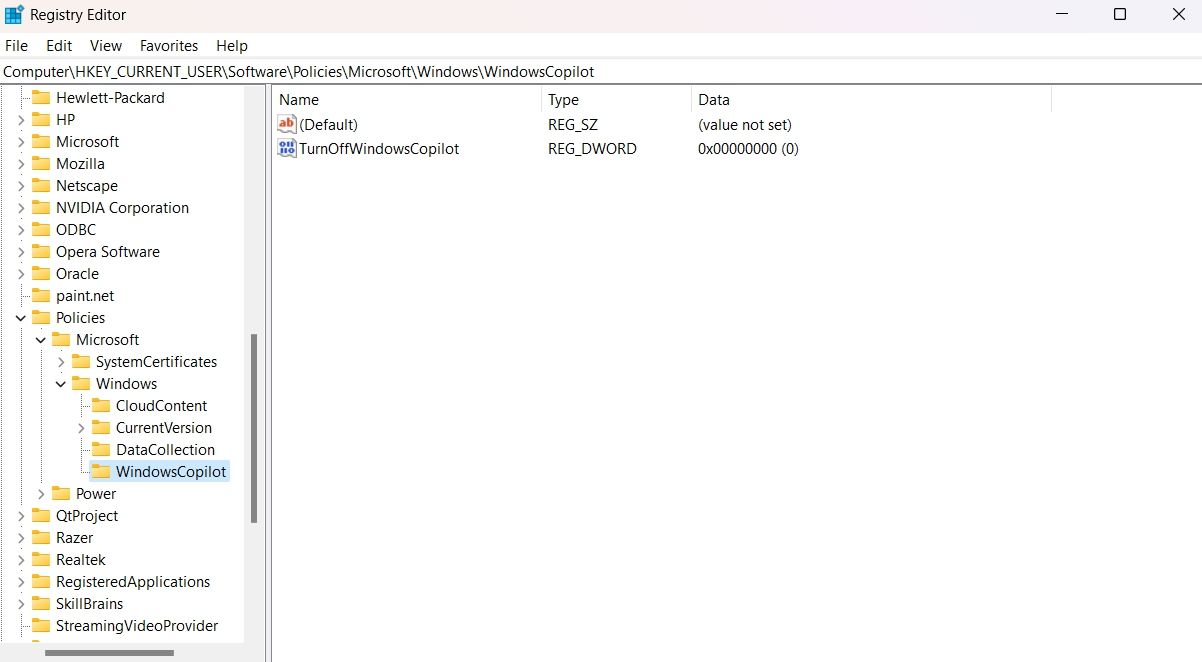Click the paint.net folder icon

41,296
